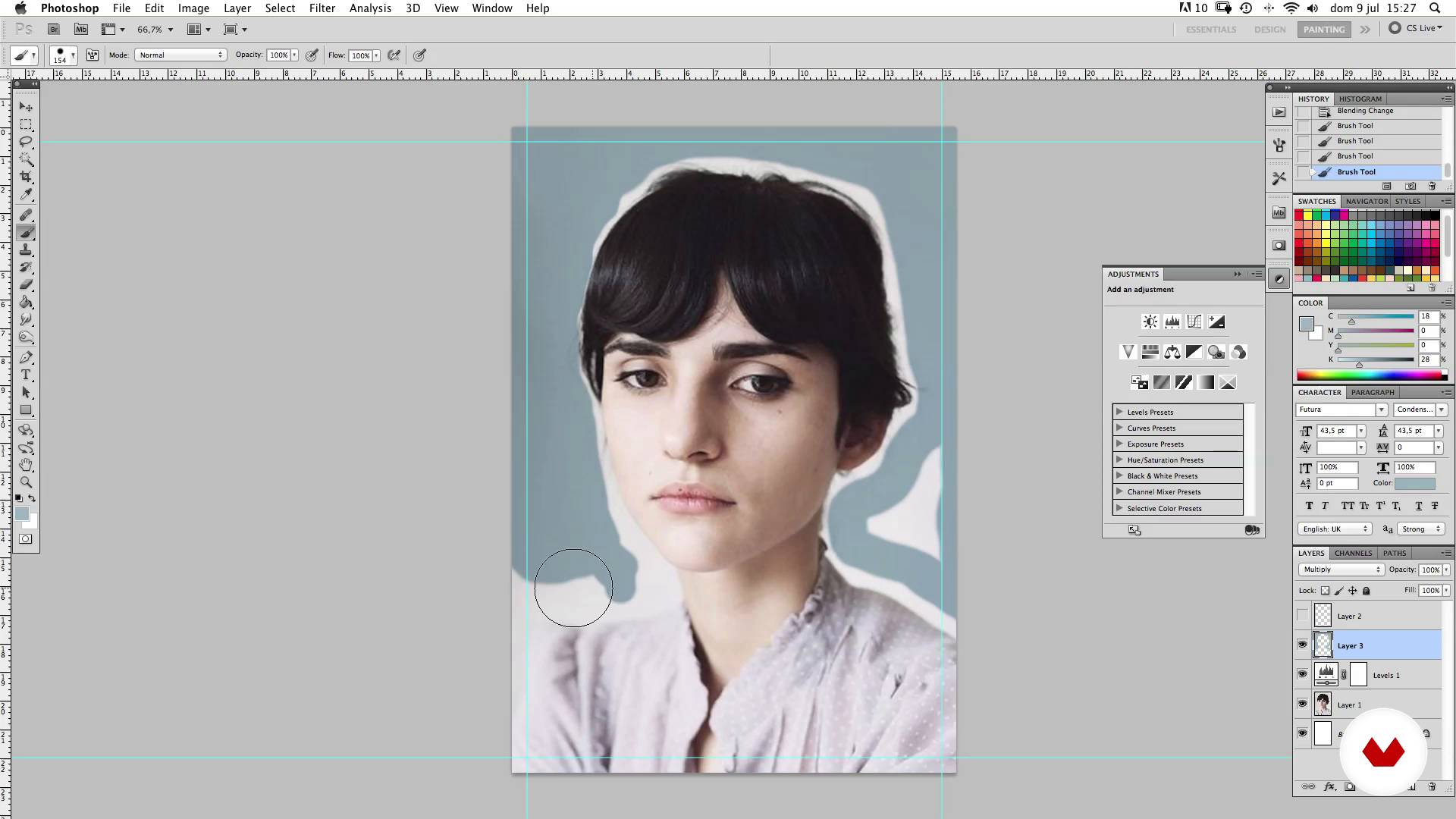Select the Clone Stamp tool

tap(26, 249)
